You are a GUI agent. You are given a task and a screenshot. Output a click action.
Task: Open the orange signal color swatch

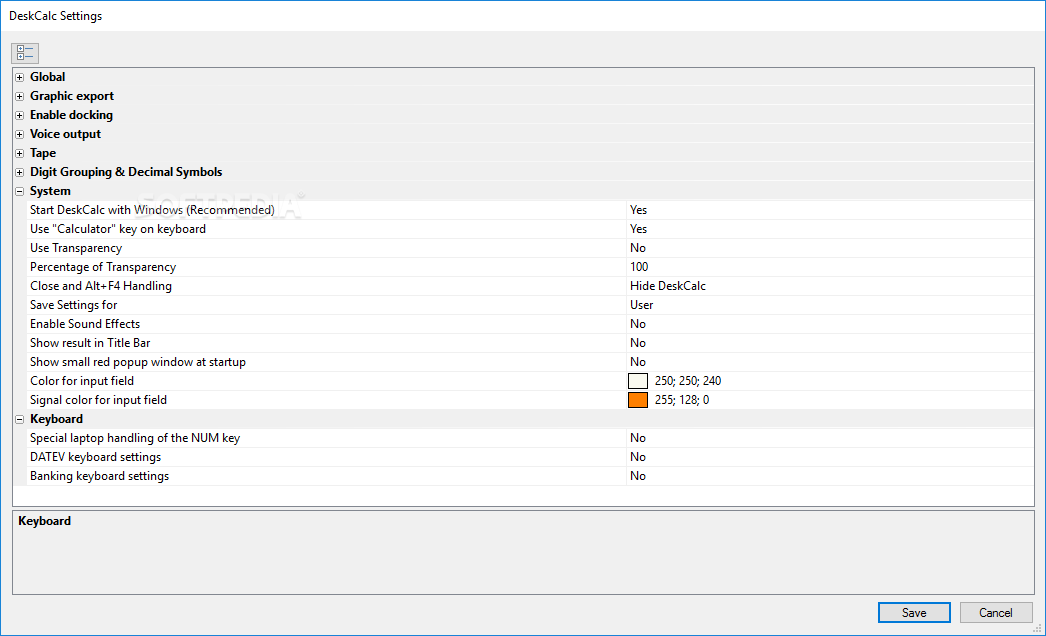pyautogui.click(x=638, y=400)
